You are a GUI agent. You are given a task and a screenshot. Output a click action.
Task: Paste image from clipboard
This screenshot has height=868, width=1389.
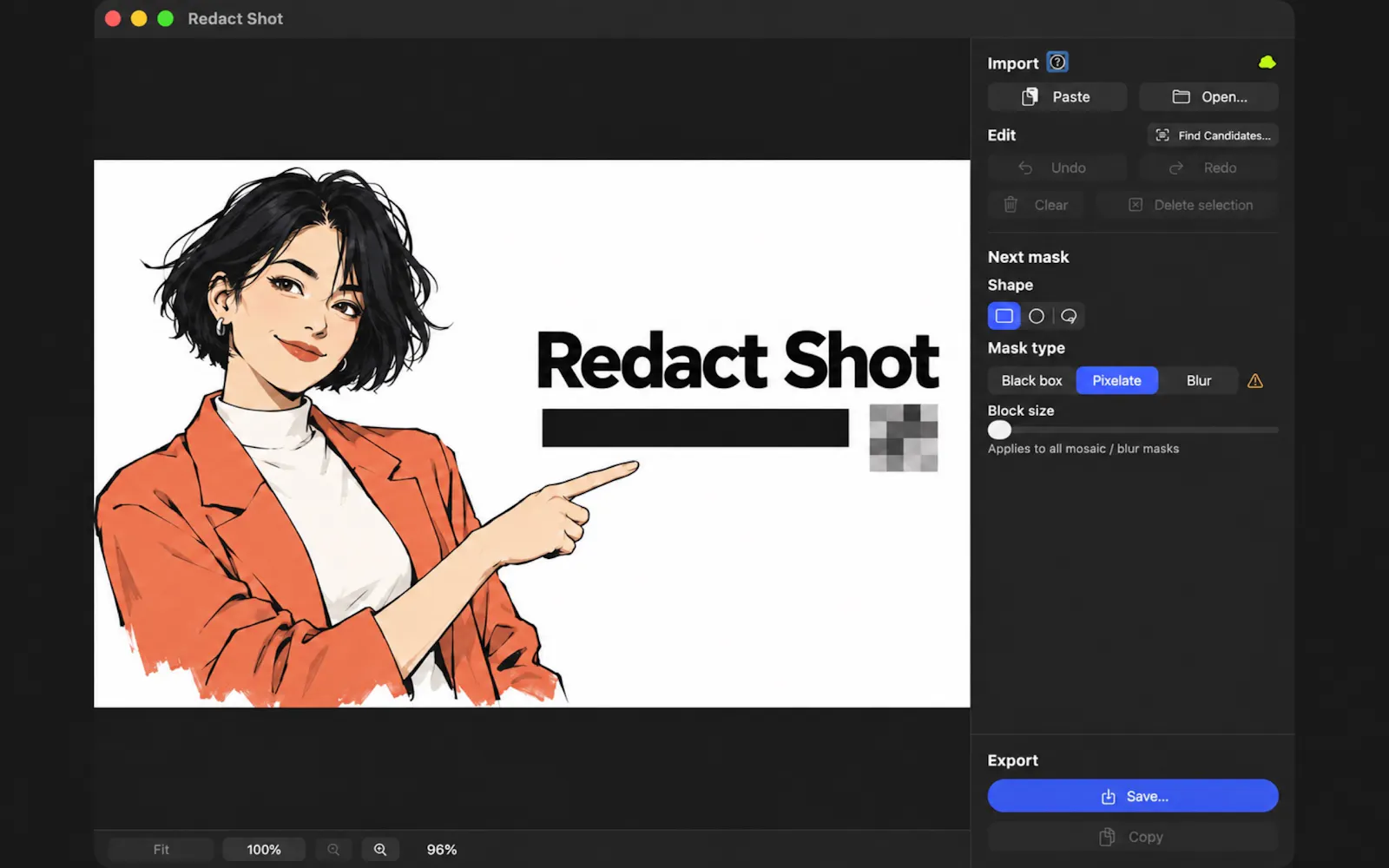pos(1057,97)
